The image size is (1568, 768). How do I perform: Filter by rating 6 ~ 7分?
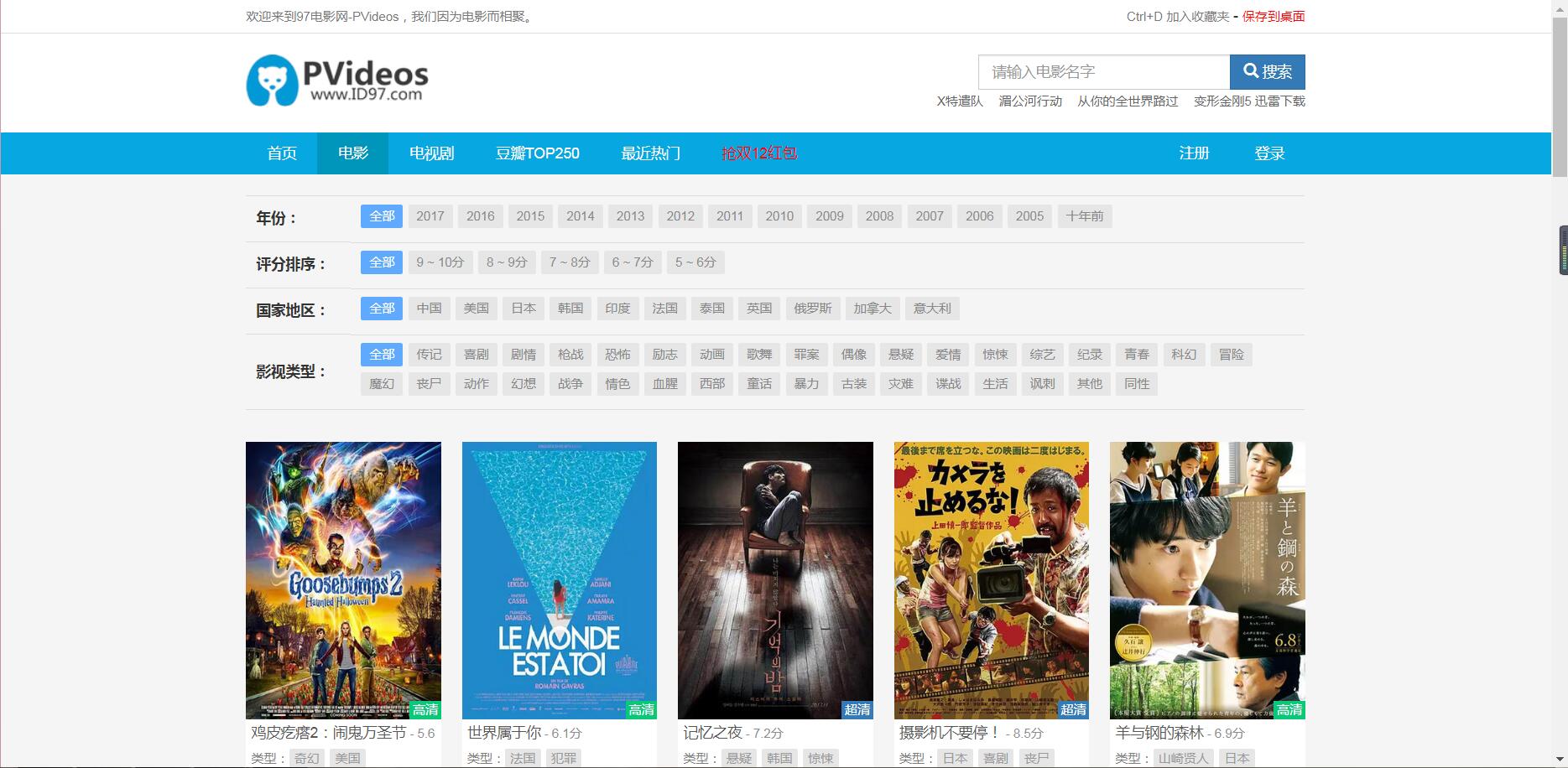[x=633, y=262]
